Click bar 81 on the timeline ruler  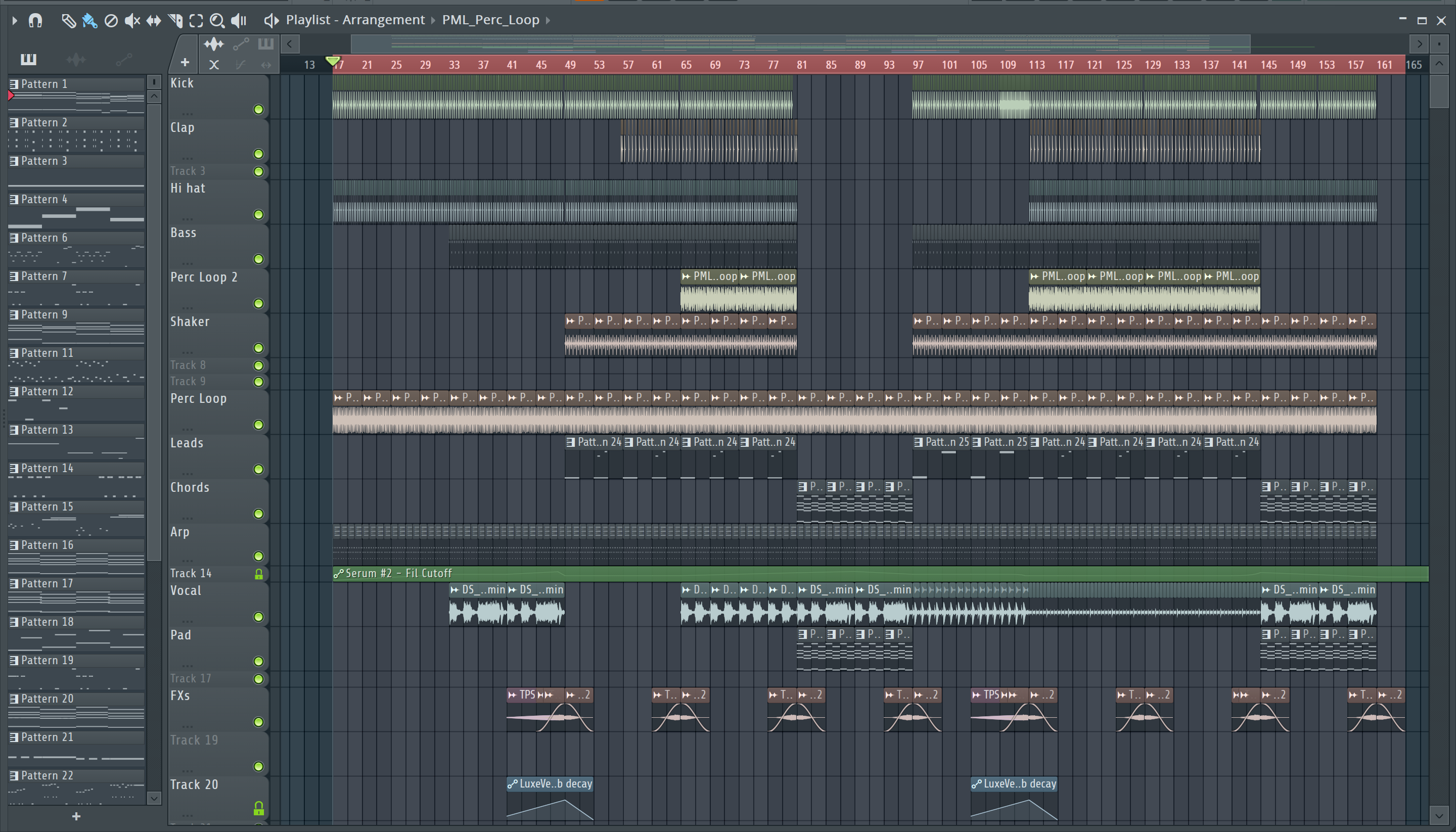[802, 65]
